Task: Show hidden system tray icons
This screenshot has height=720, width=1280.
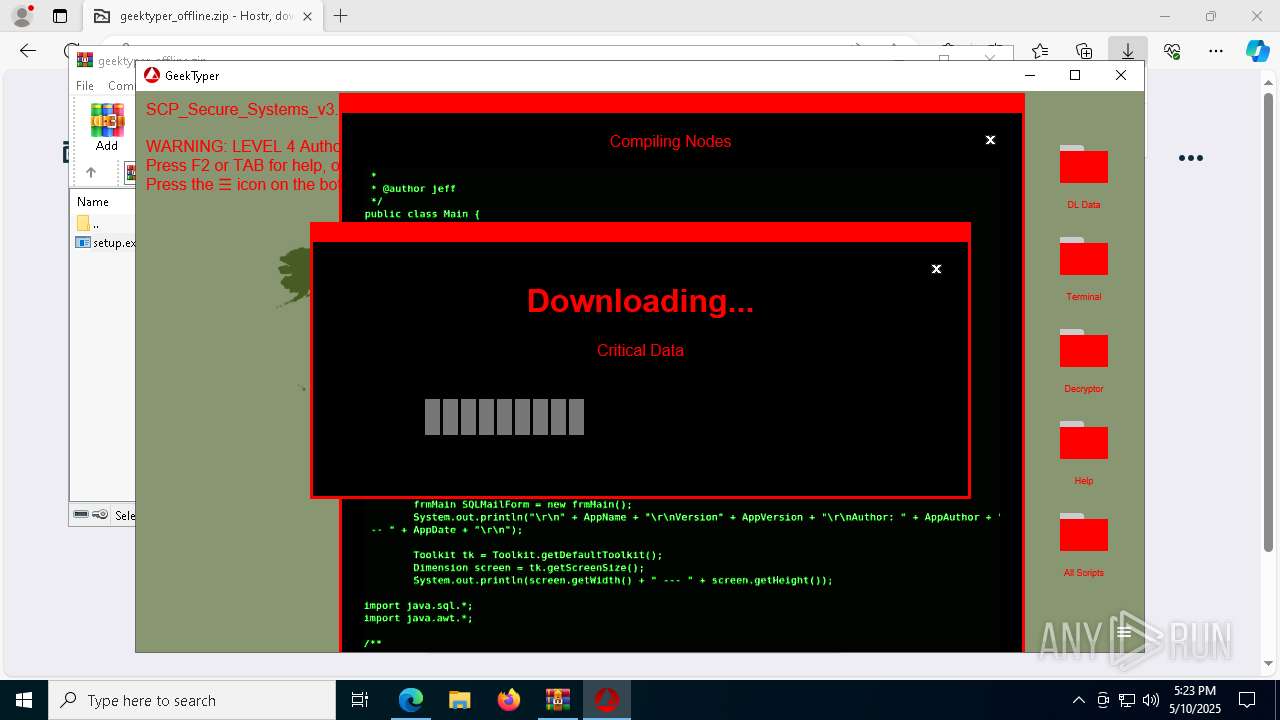Action: coord(1078,700)
